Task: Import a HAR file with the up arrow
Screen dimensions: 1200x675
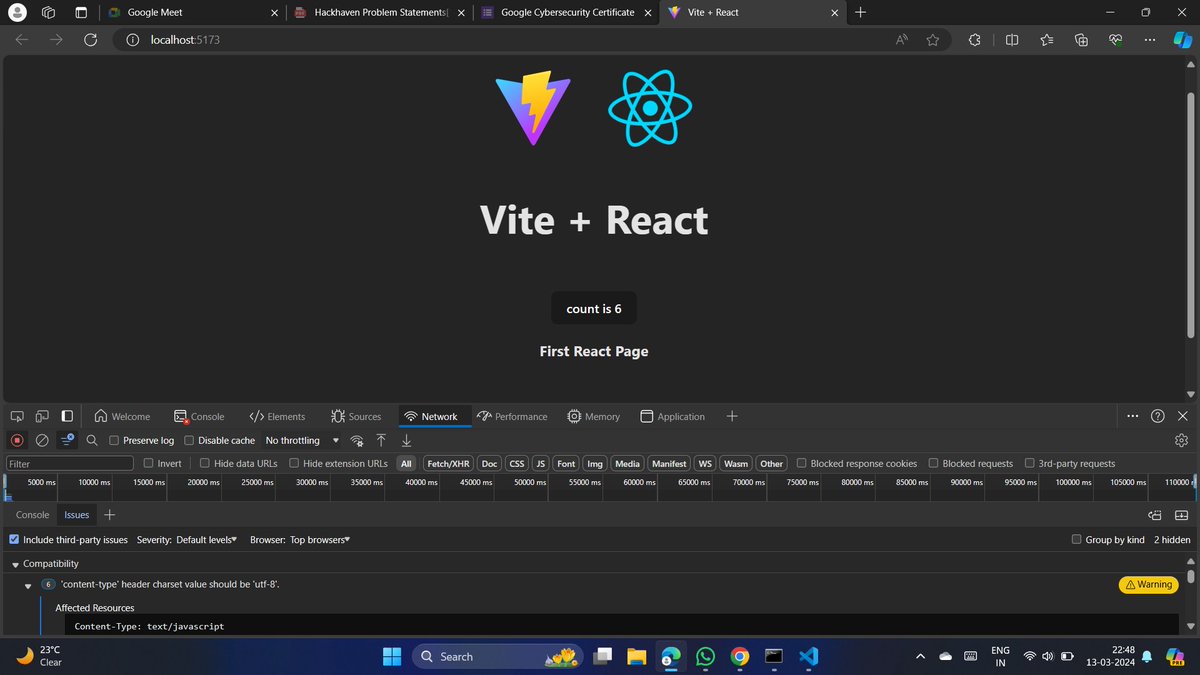Action: [x=381, y=440]
